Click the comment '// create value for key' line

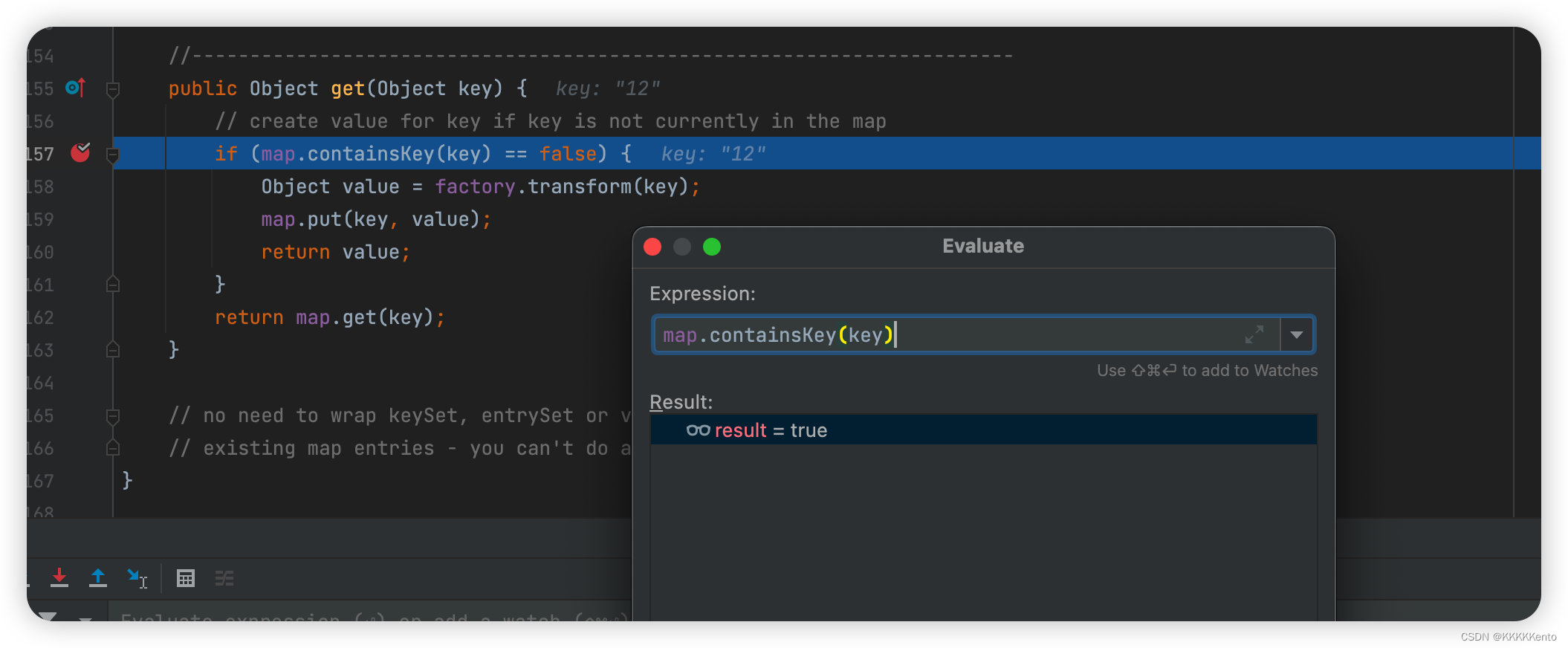(x=550, y=121)
